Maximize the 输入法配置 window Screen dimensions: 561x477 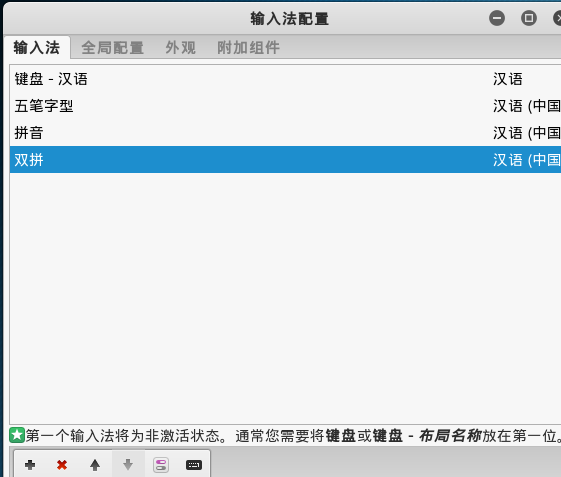click(x=528, y=18)
